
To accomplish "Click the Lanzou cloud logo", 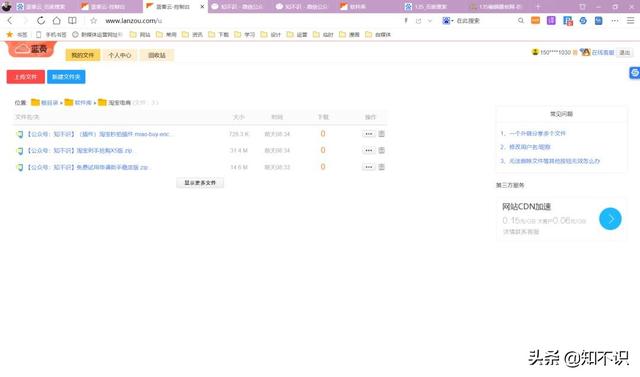I will pyautogui.click(x=32, y=49).
